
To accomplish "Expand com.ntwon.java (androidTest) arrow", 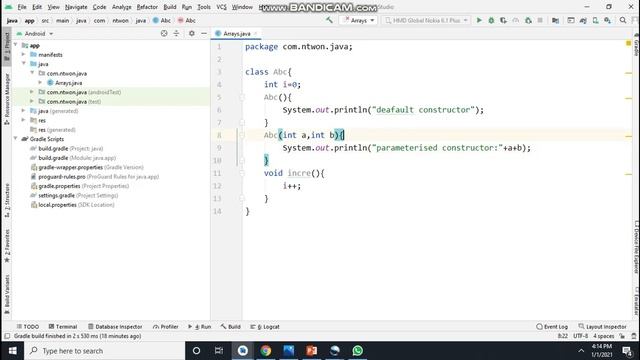I will [x=32, y=92].
